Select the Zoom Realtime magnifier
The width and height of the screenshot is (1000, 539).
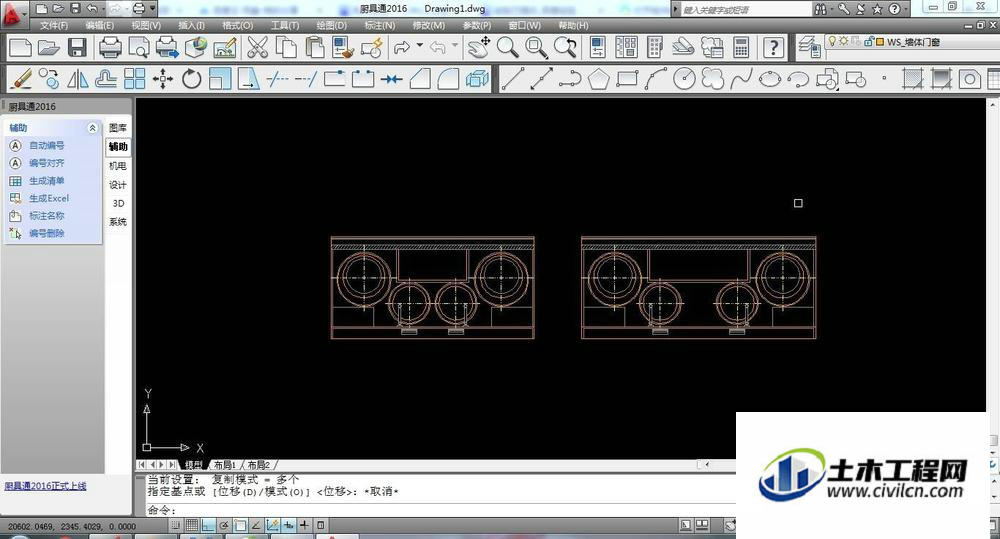pyautogui.click(x=508, y=48)
